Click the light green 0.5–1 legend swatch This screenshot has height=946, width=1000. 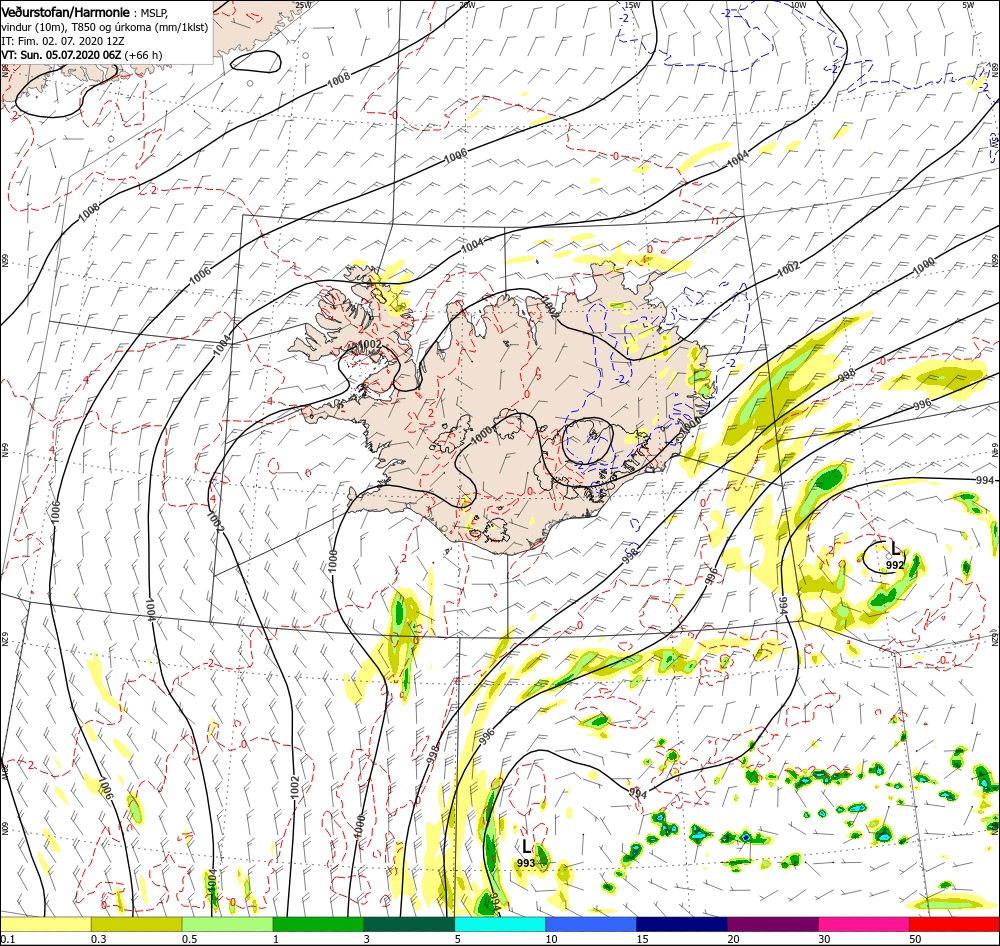(228, 924)
